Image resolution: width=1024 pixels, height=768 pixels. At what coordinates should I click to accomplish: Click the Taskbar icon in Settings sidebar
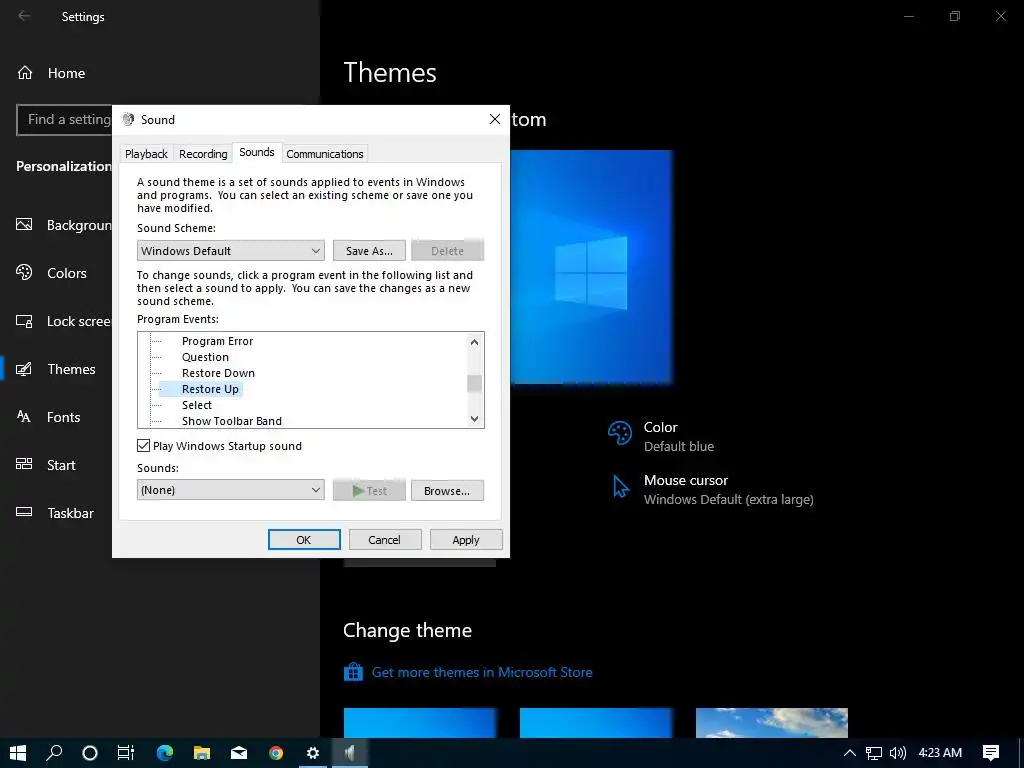pyautogui.click(x=24, y=512)
